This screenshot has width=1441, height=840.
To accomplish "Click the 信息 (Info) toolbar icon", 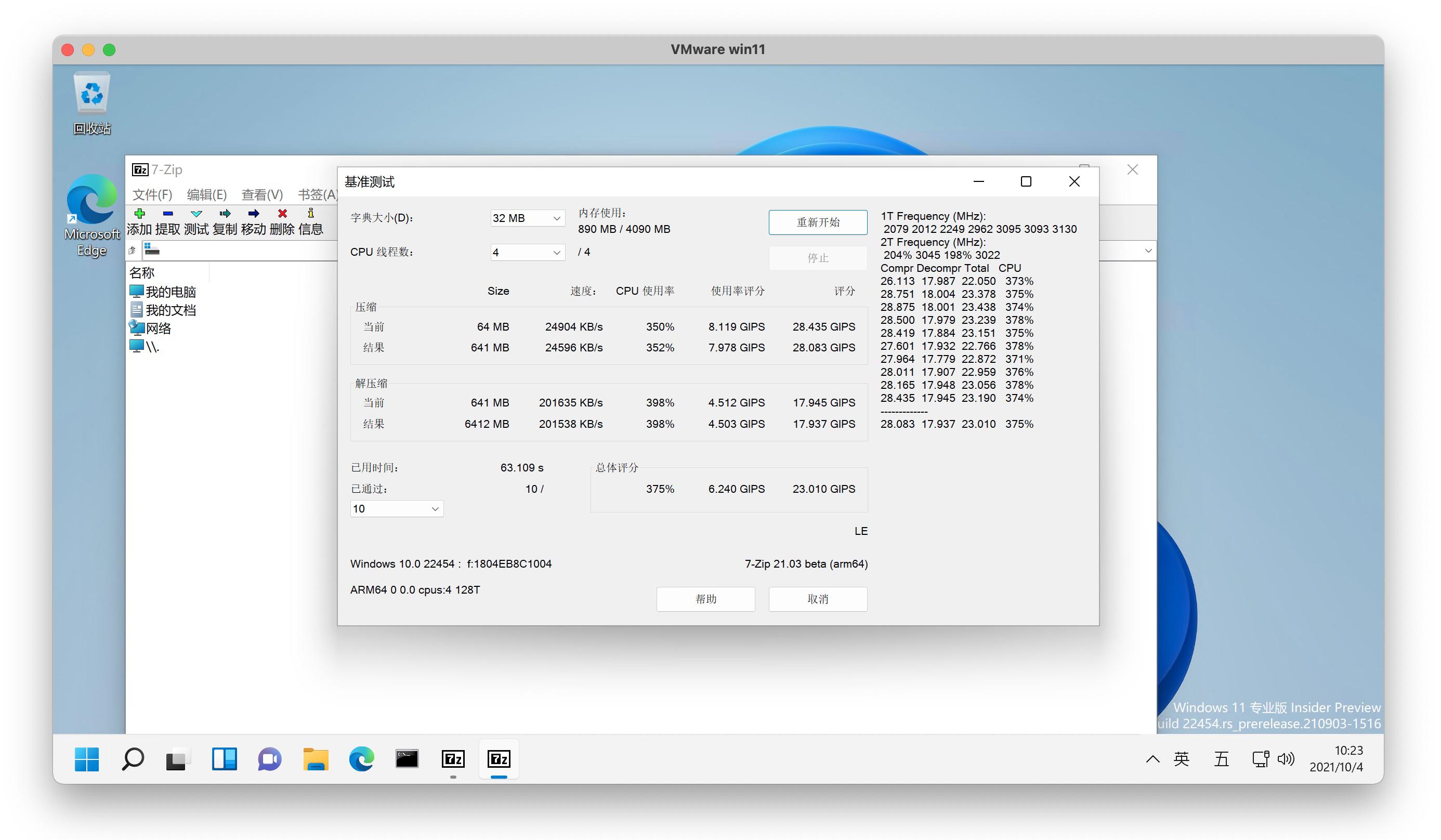I will (x=310, y=214).
